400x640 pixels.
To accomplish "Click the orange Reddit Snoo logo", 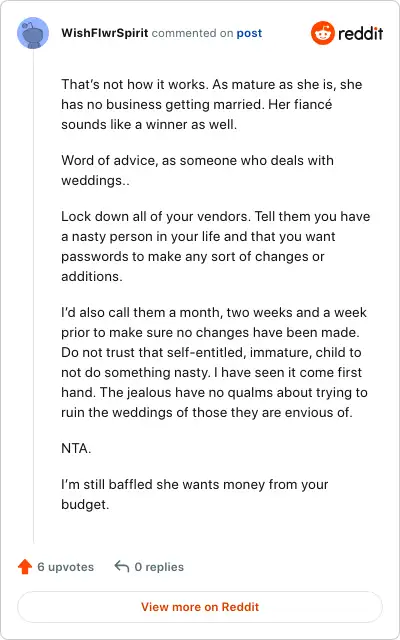I will pyautogui.click(x=322, y=33).
